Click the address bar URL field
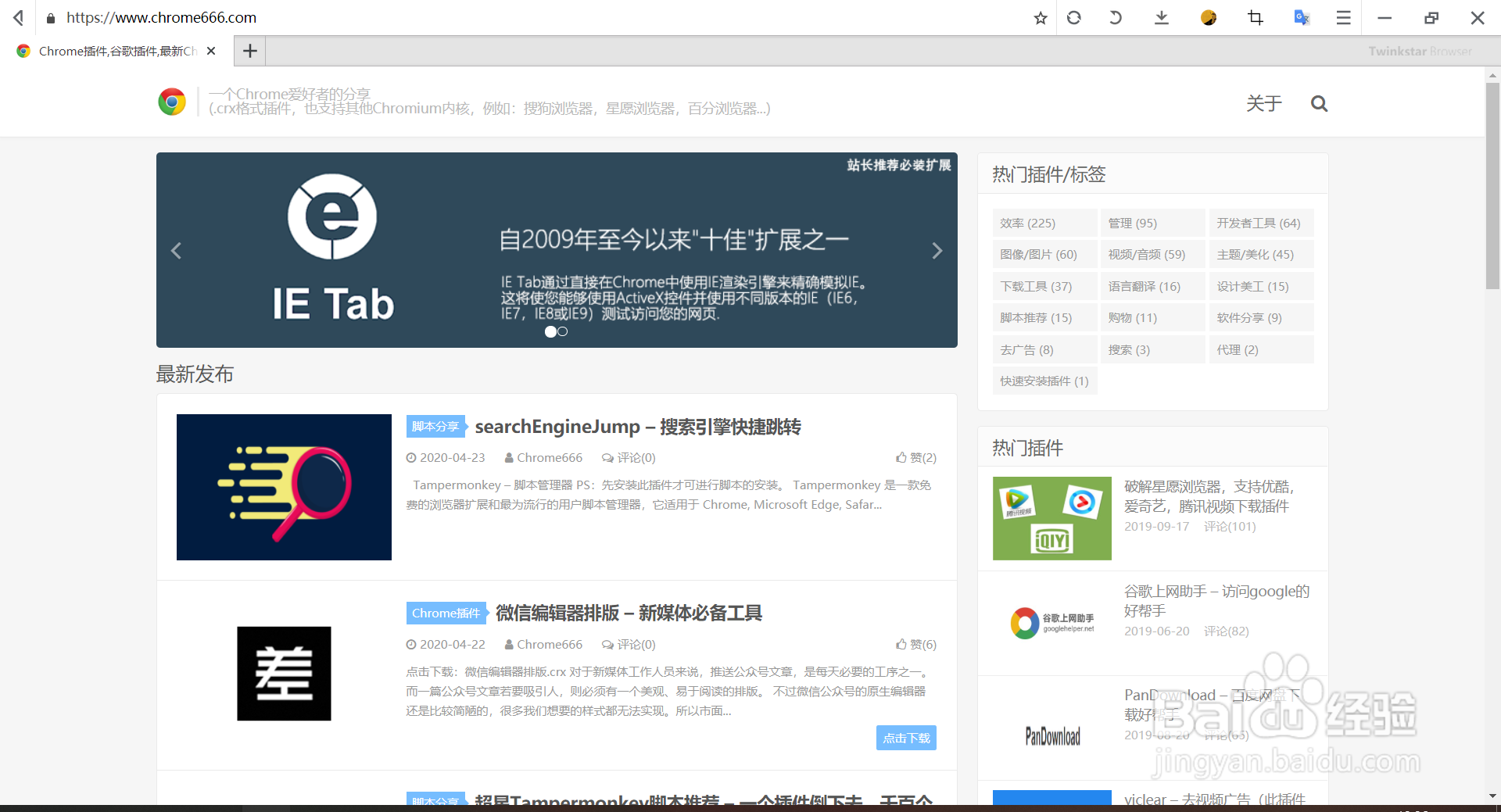The width and height of the screenshot is (1501, 812). pos(532,17)
